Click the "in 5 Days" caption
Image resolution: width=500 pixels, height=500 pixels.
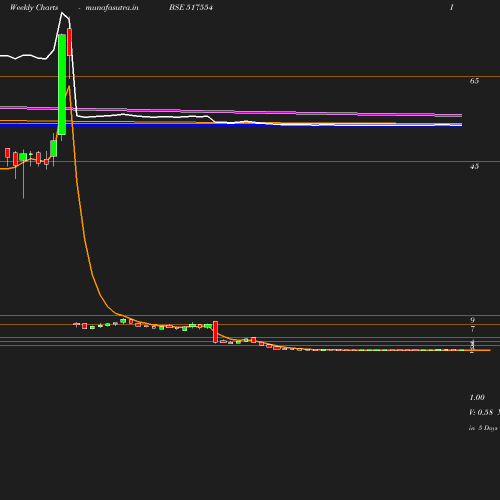[483, 428]
